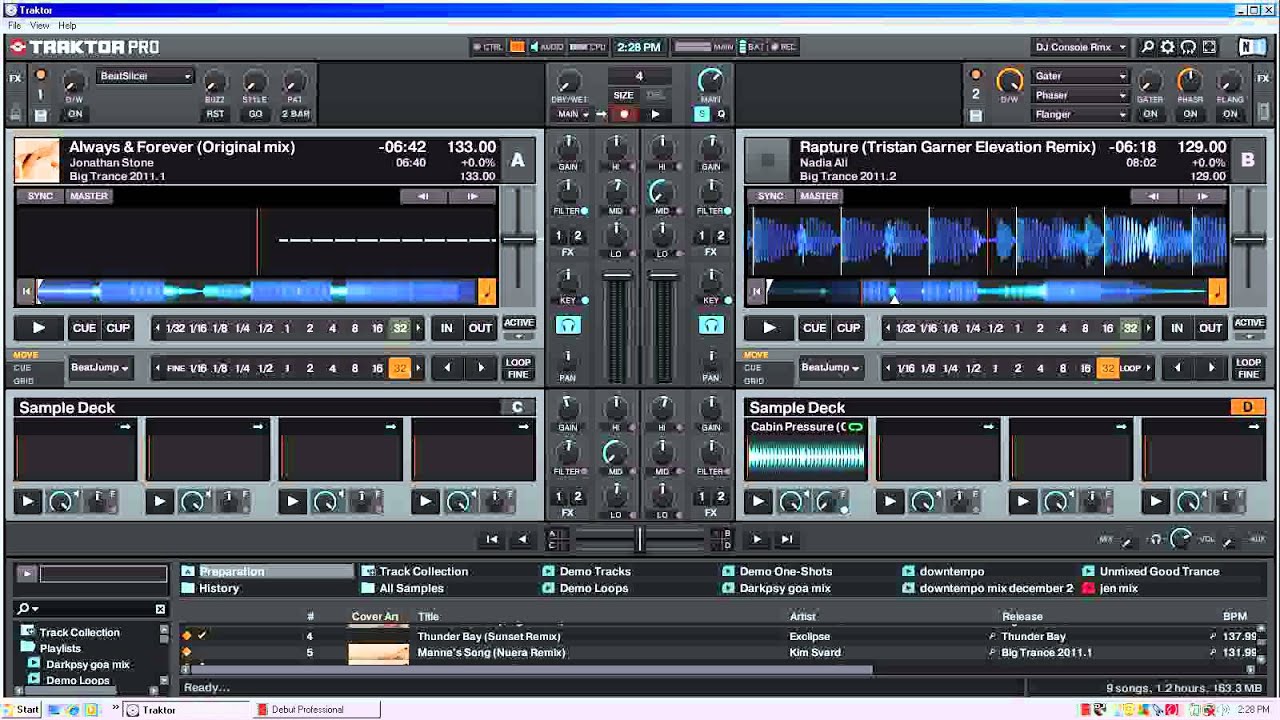Toggle Phaser effect ON button

[x=1190, y=114]
